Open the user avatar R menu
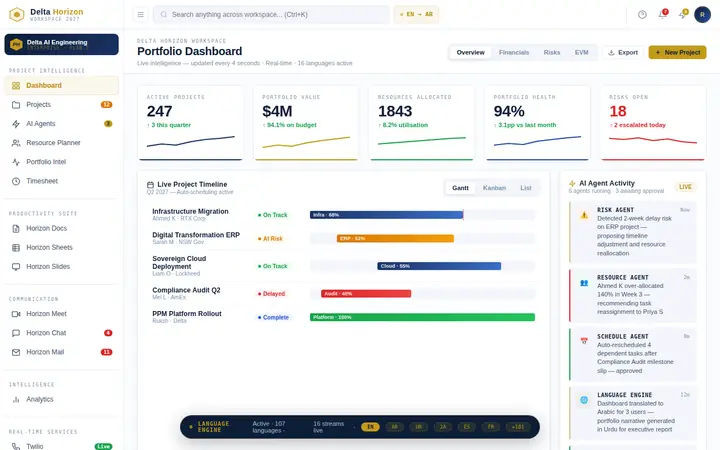The image size is (720, 450). pyautogui.click(x=702, y=15)
